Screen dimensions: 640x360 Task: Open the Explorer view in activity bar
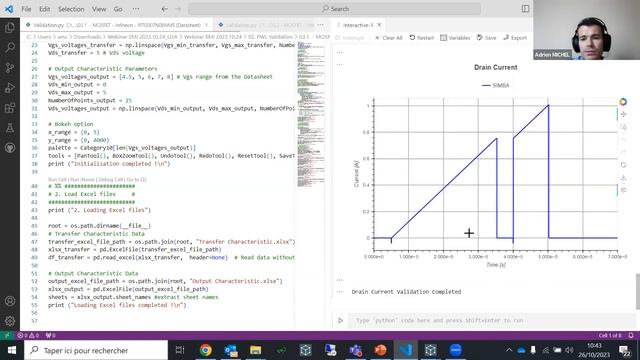point(10,28)
